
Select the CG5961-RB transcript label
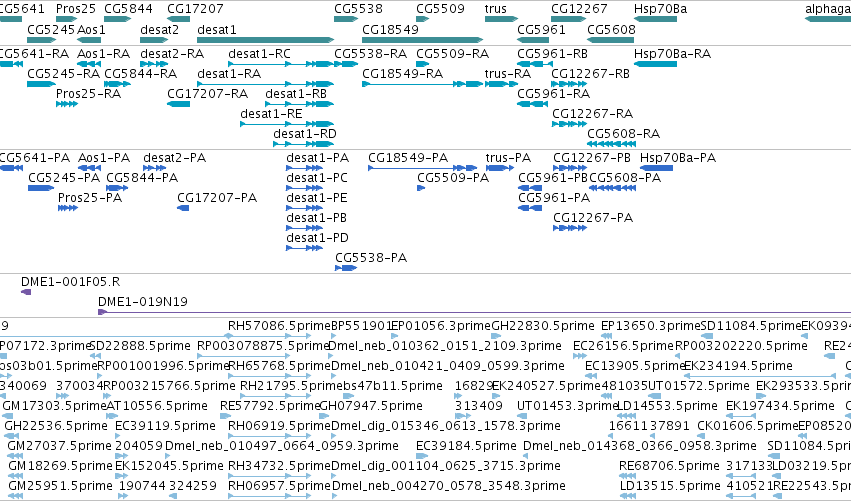tap(552, 54)
